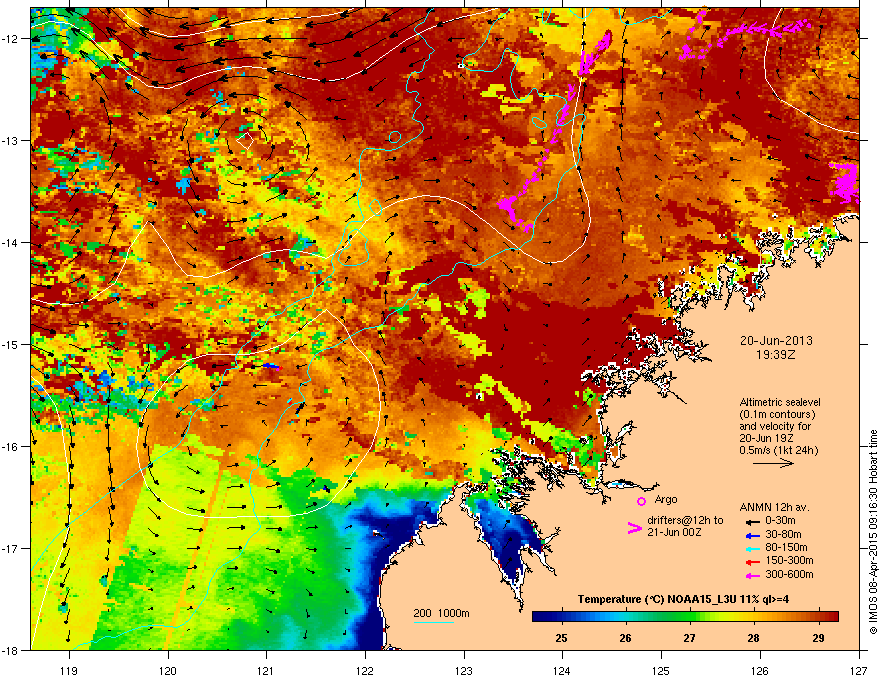The image size is (880, 680).
Task: Click the black 0-30m arrow in ANMN legend
Action: point(752,521)
